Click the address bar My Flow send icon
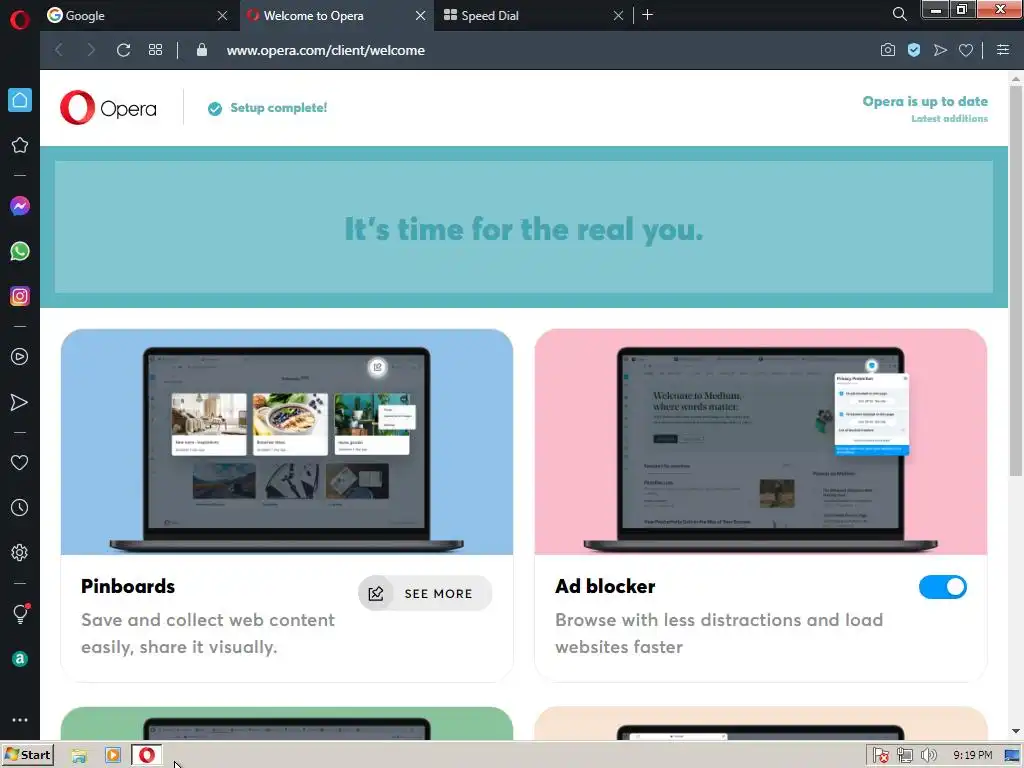 click(x=940, y=50)
